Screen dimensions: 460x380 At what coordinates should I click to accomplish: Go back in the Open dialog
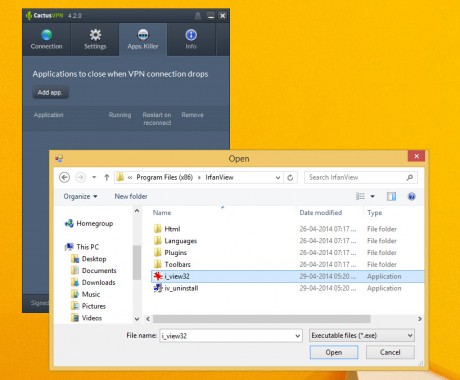point(64,177)
